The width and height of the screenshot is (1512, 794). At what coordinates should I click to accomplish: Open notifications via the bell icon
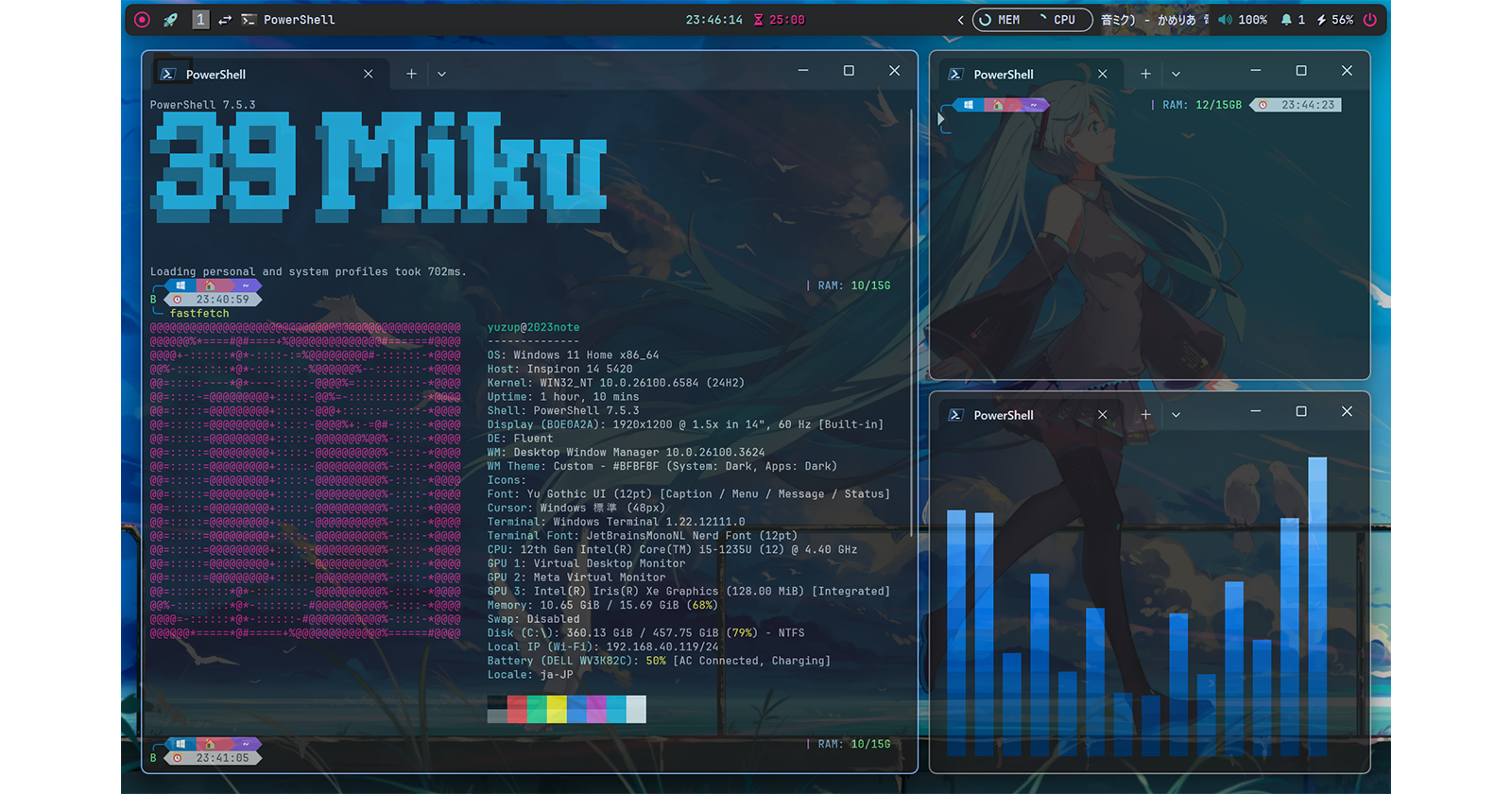(x=1286, y=20)
